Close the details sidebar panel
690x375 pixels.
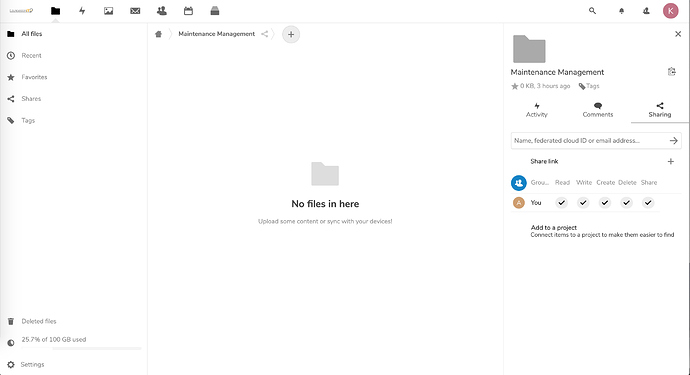pyautogui.click(x=678, y=34)
